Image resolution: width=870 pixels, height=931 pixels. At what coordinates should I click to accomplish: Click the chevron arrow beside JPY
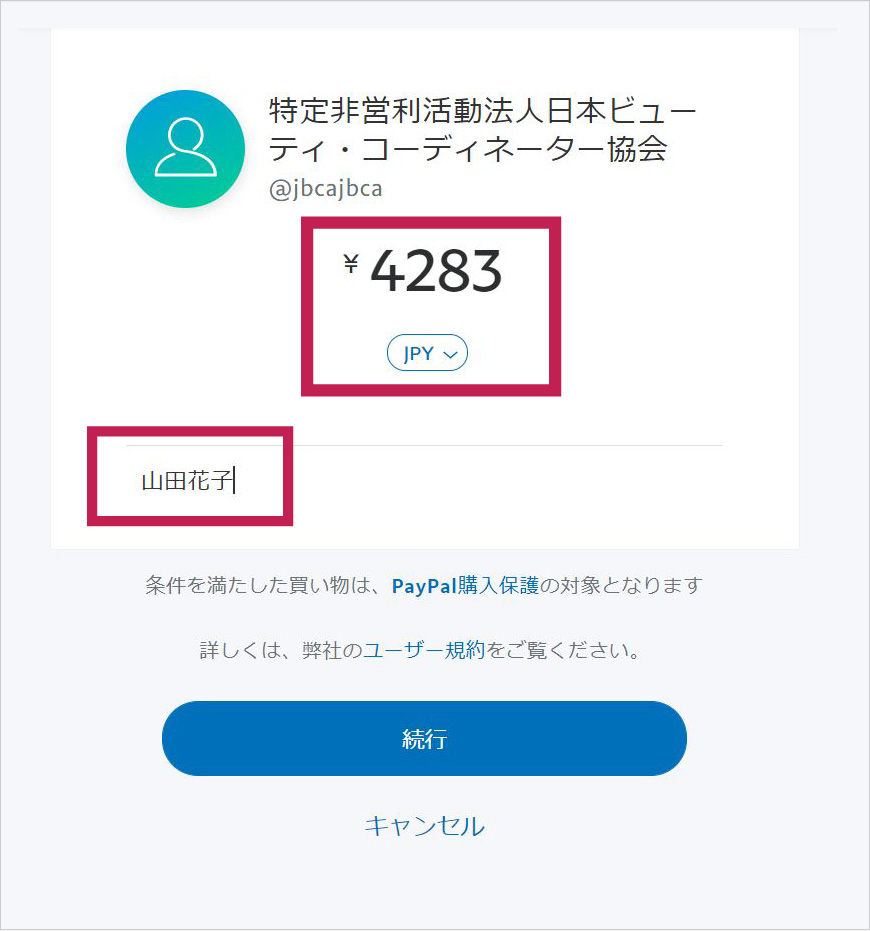[x=450, y=354]
